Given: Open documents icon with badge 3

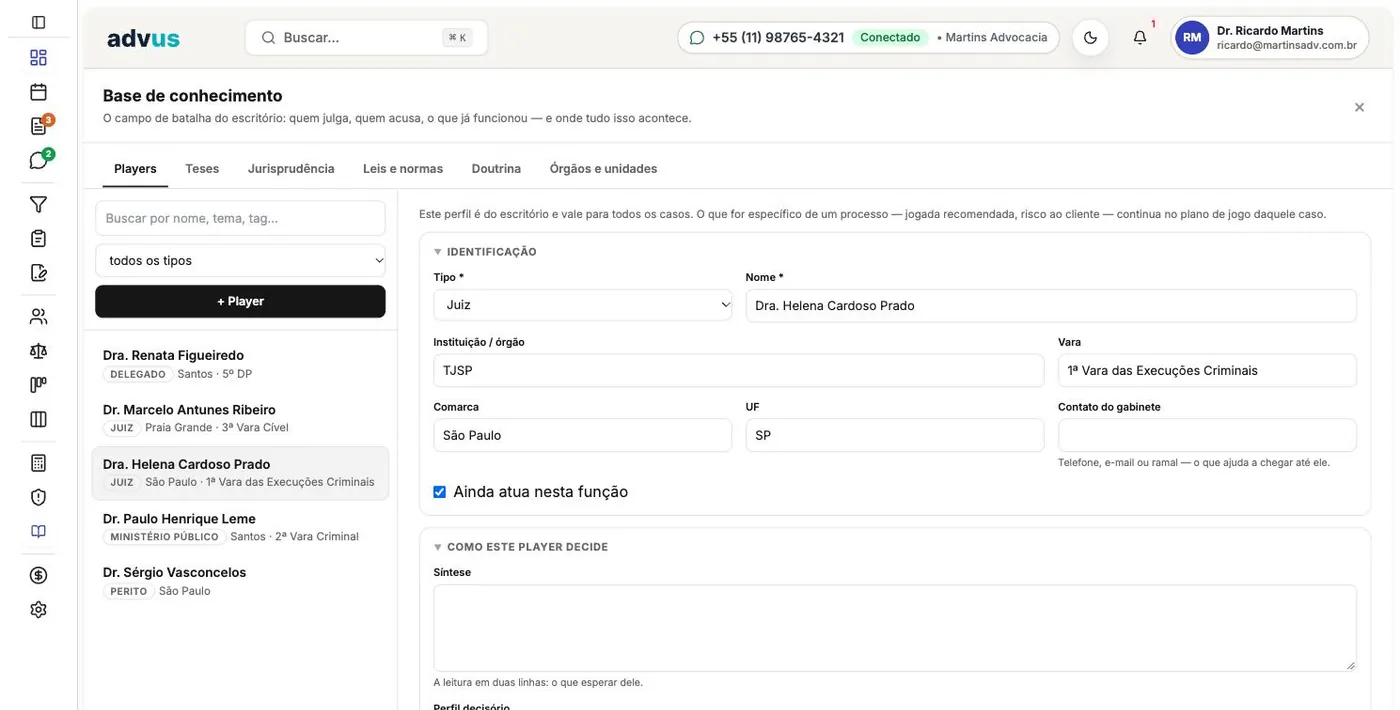Looking at the screenshot, I should coord(38,126).
